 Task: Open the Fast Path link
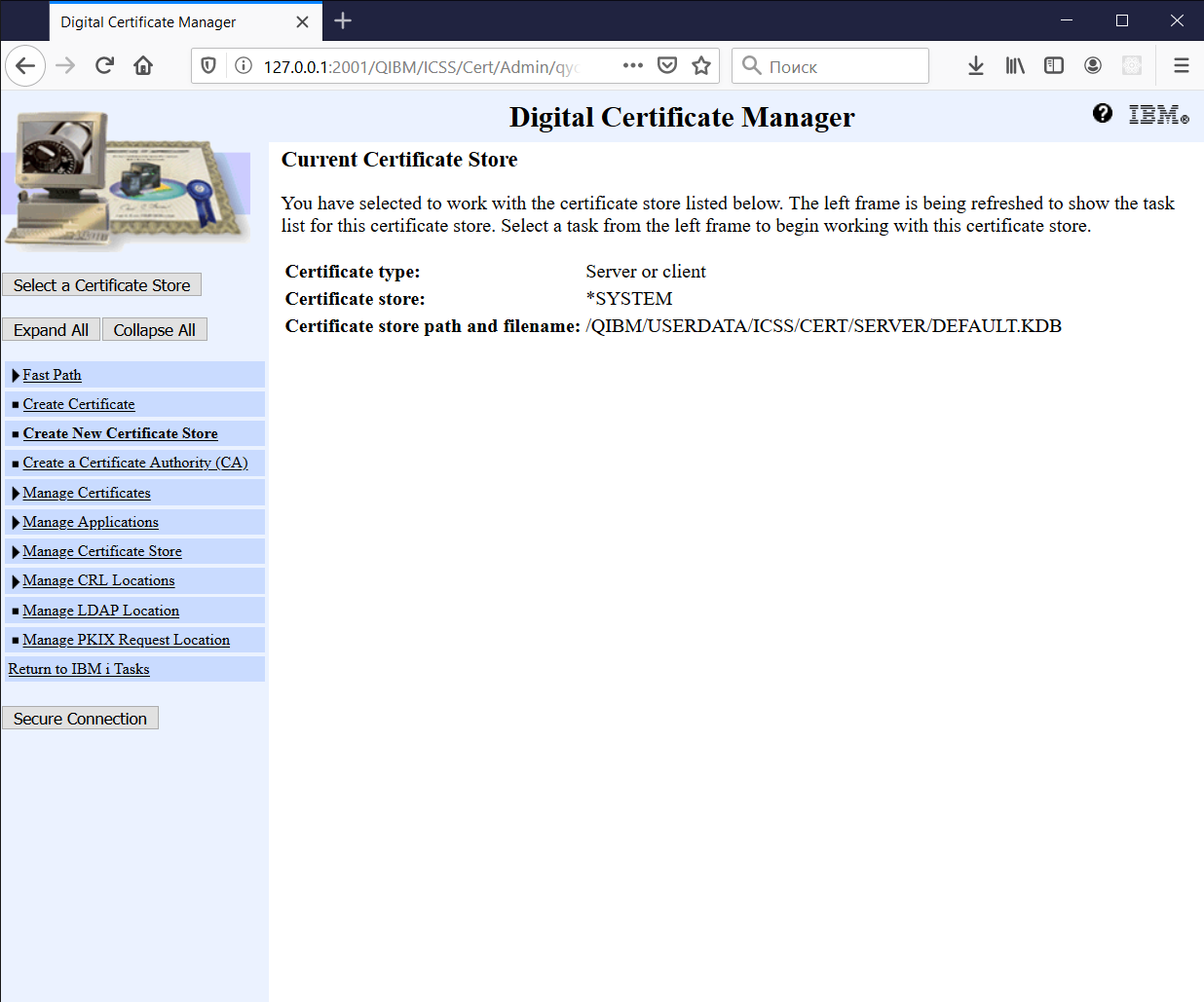(53, 375)
